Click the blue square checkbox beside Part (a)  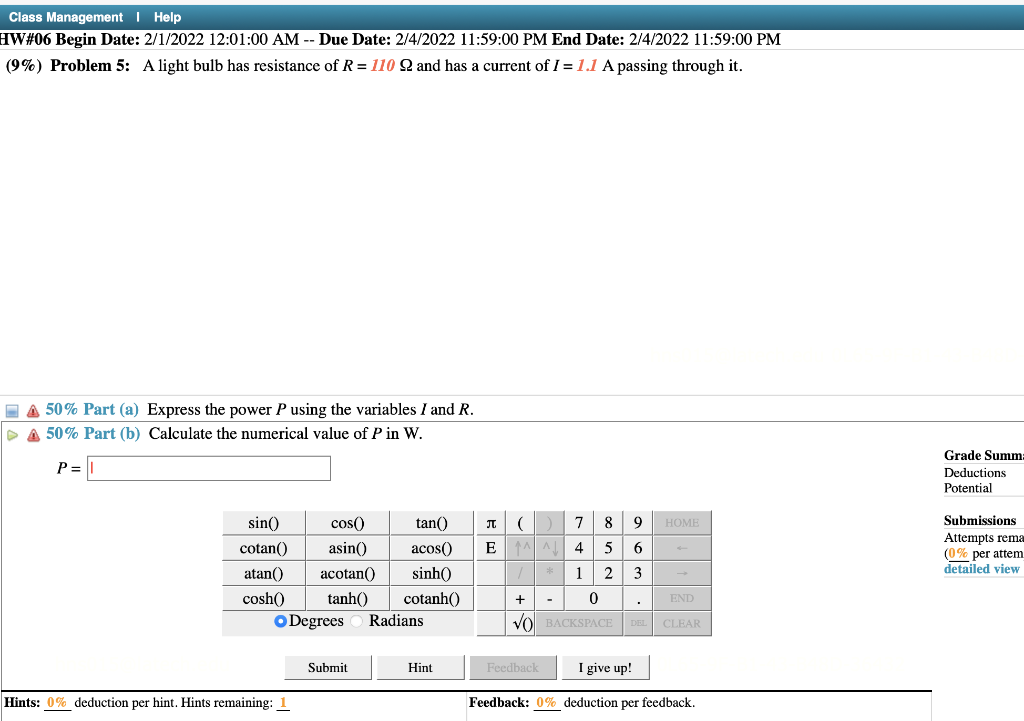11,409
